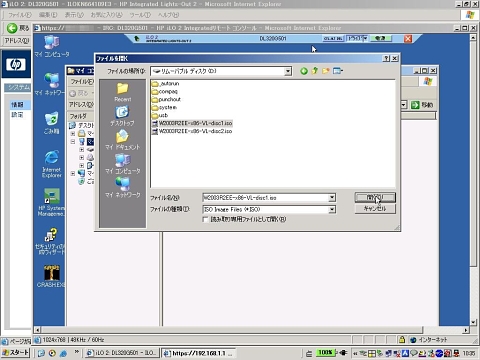Viewport: 480px width, 360px height.
Task: Click the 電源 button on iLO toolbar
Action: pyautogui.click(x=380, y=38)
